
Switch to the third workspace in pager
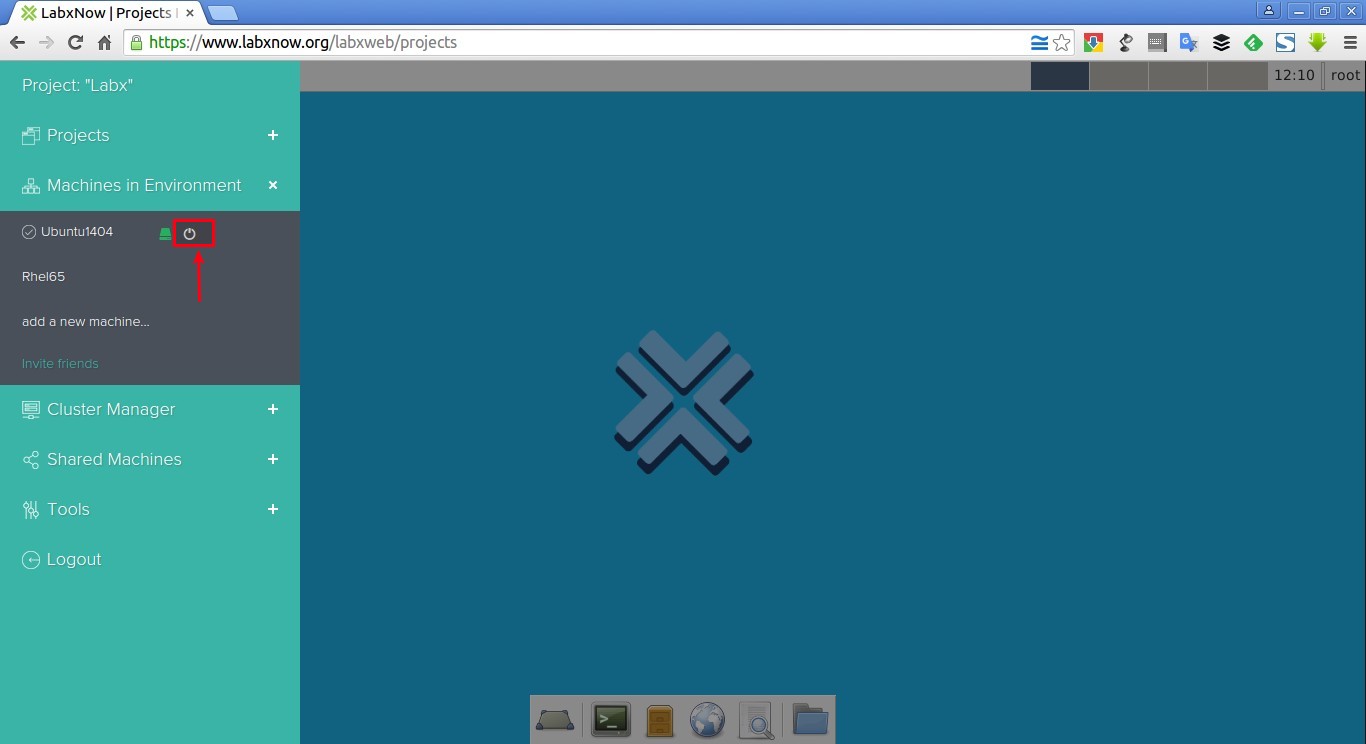(1178, 75)
